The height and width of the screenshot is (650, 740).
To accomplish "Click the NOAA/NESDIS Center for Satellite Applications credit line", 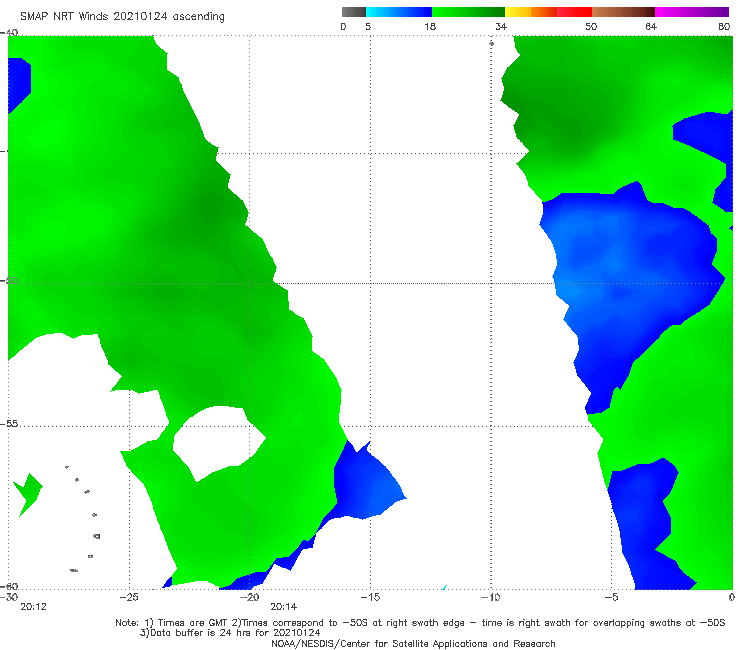I will (x=413, y=643).
